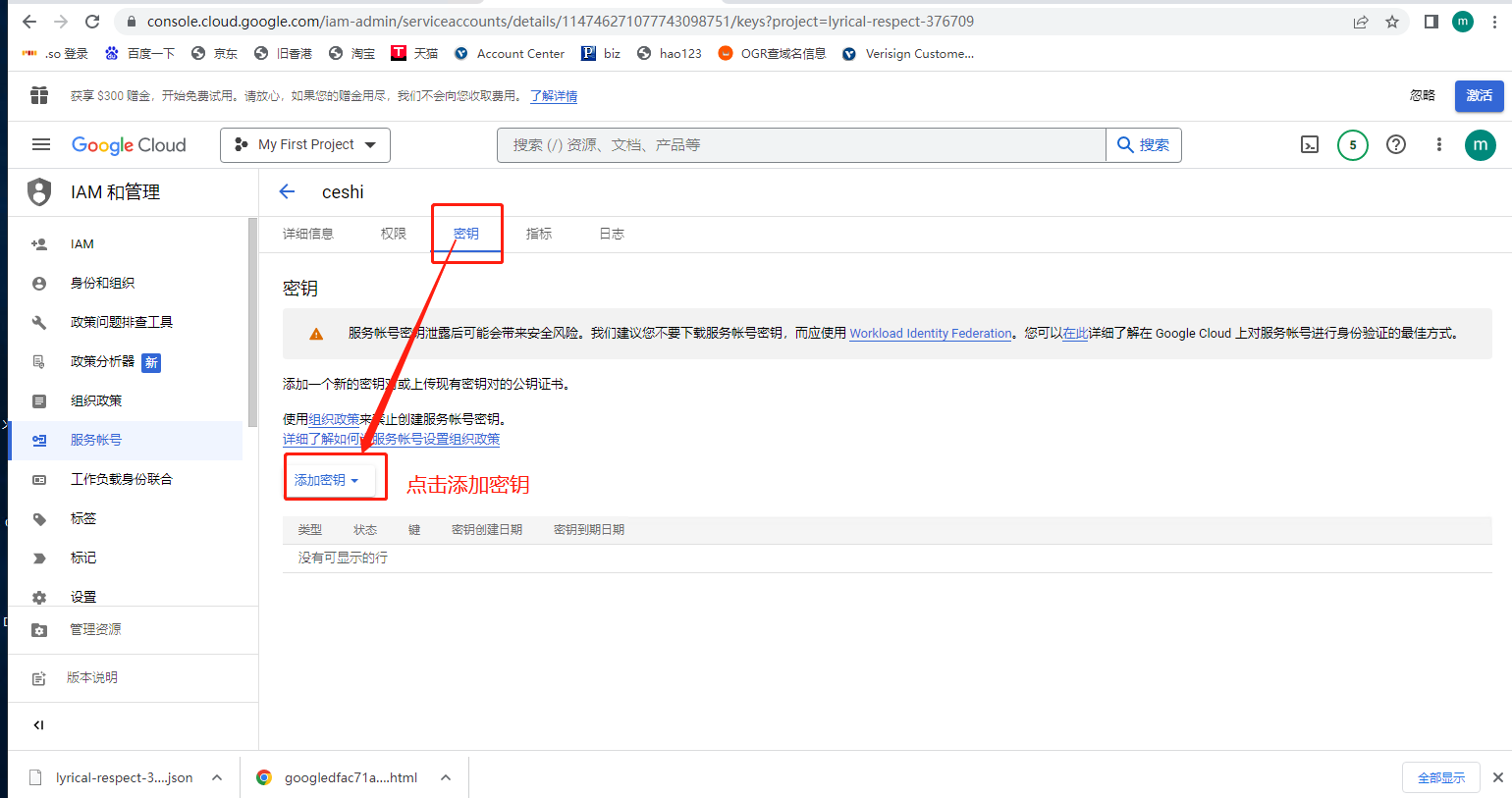
Task: Switch to the 详细信息 tab
Action: [x=308, y=234]
